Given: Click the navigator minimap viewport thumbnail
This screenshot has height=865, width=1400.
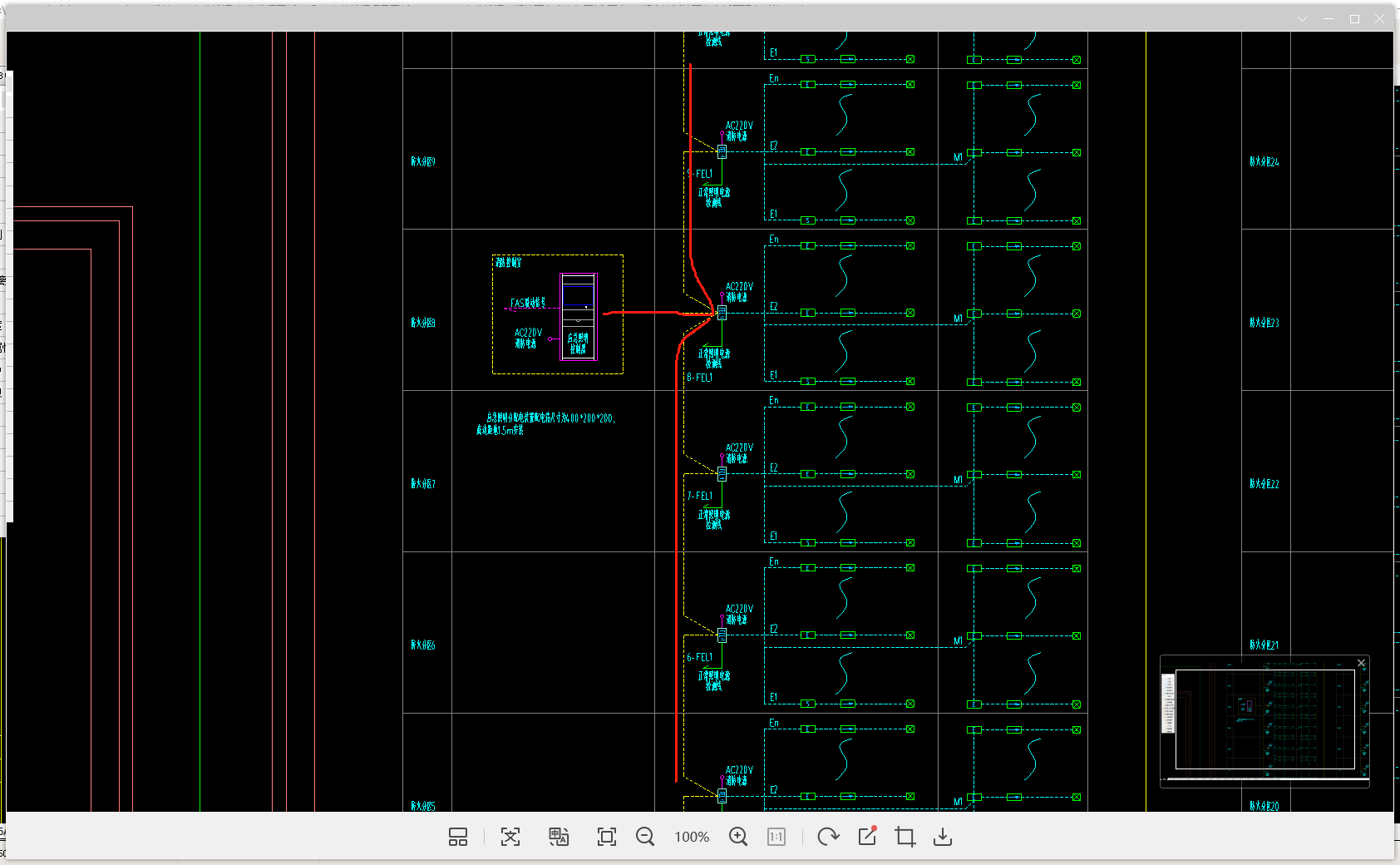Looking at the screenshot, I should pyautogui.click(x=1264, y=719).
